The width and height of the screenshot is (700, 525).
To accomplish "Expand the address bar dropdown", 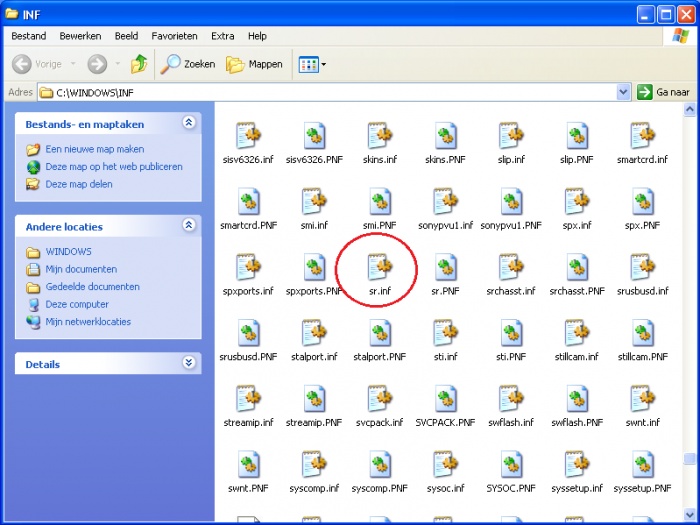I will 623,92.
